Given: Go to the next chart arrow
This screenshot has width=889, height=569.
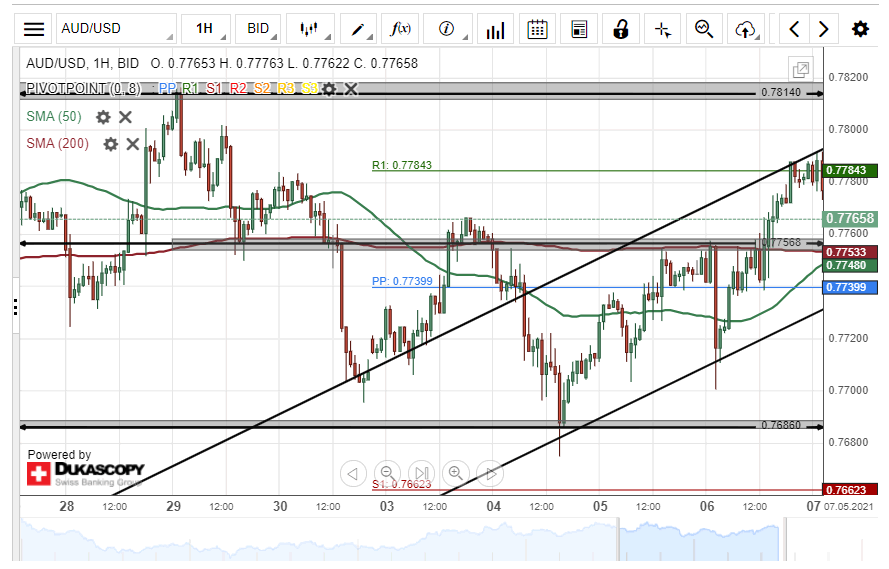Looking at the screenshot, I should pos(823,29).
